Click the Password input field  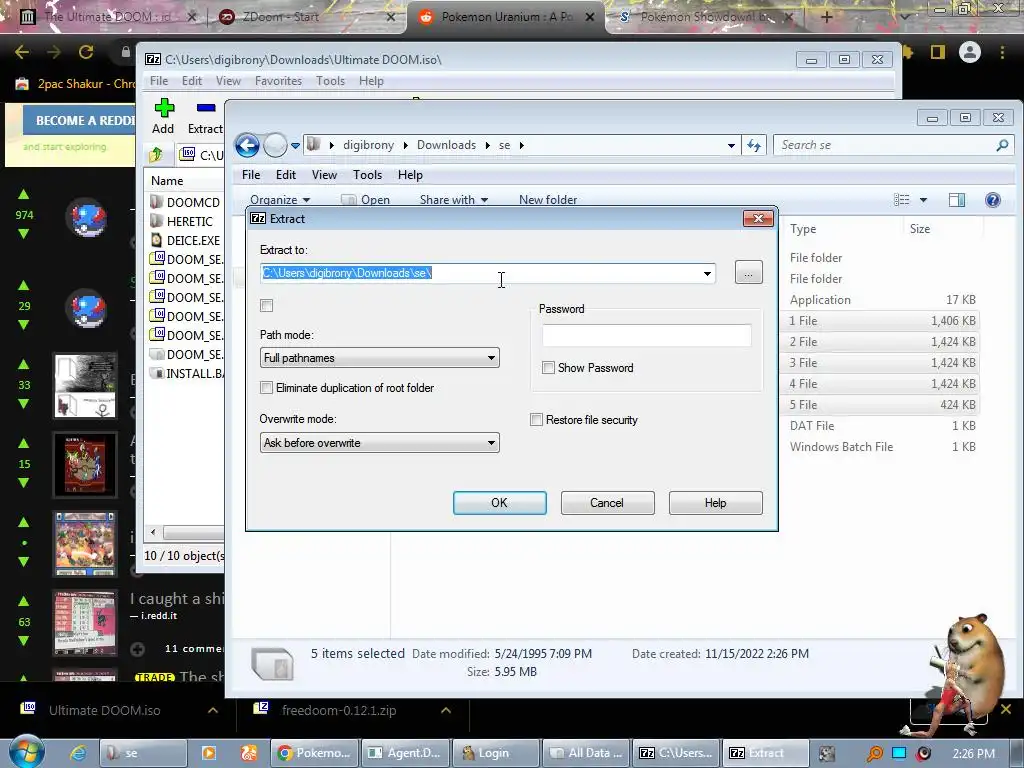tap(647, 335)
